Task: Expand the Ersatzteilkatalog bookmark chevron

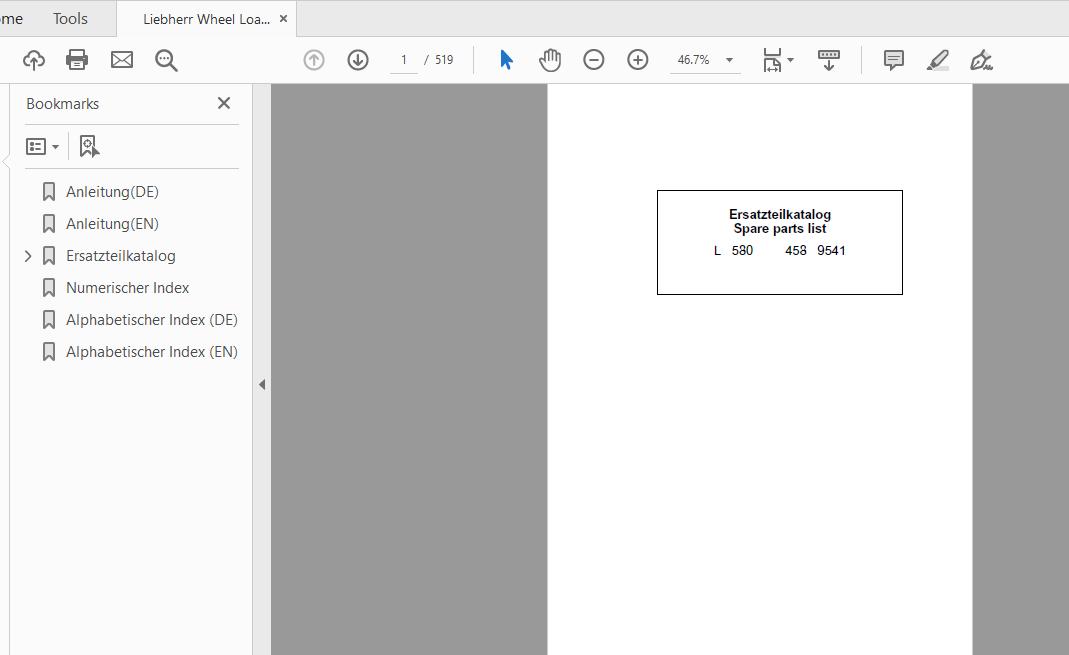Action: pos(28,256)
